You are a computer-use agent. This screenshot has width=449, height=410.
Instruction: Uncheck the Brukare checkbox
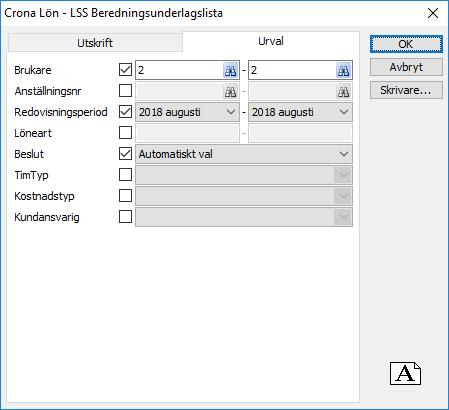[x=125, y=70]
